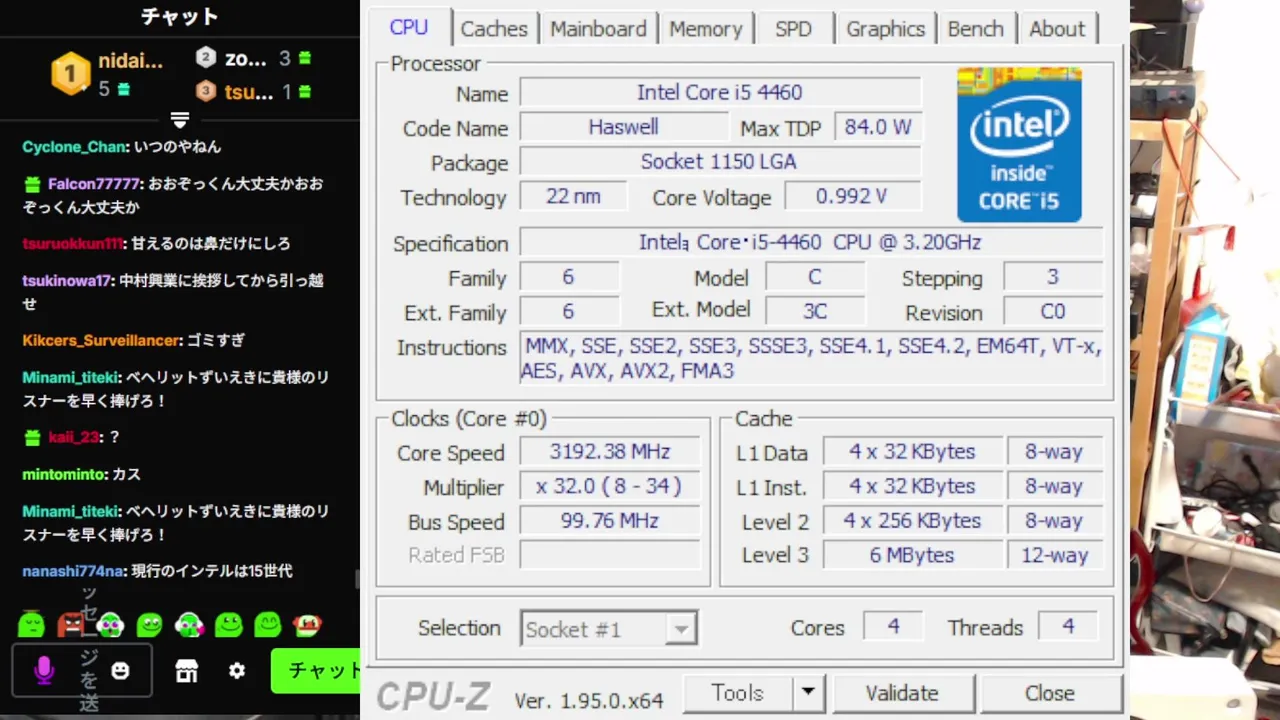Pick the red-haired clown face emote

point(307,625)
